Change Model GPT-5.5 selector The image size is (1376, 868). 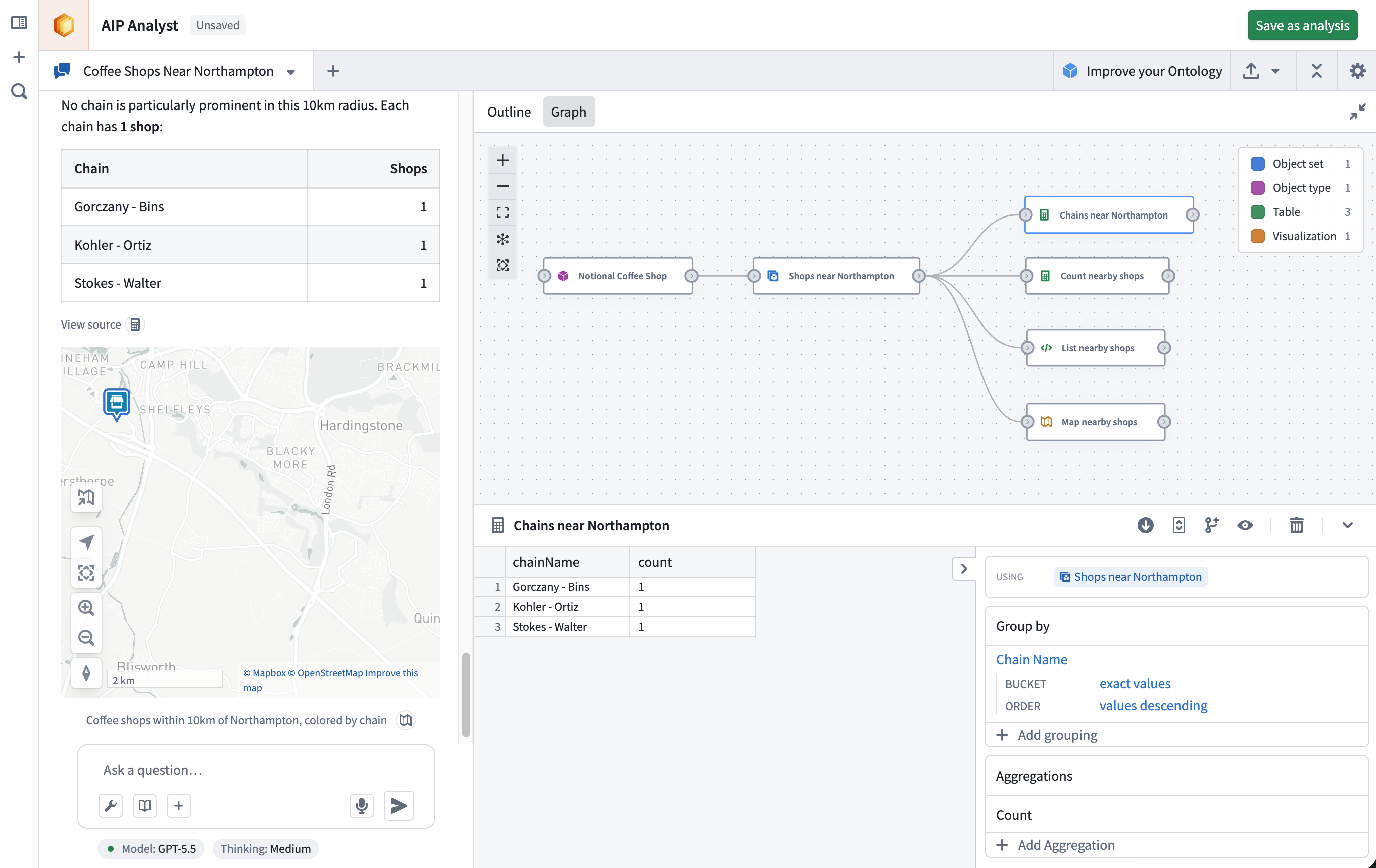pos(151,848)
